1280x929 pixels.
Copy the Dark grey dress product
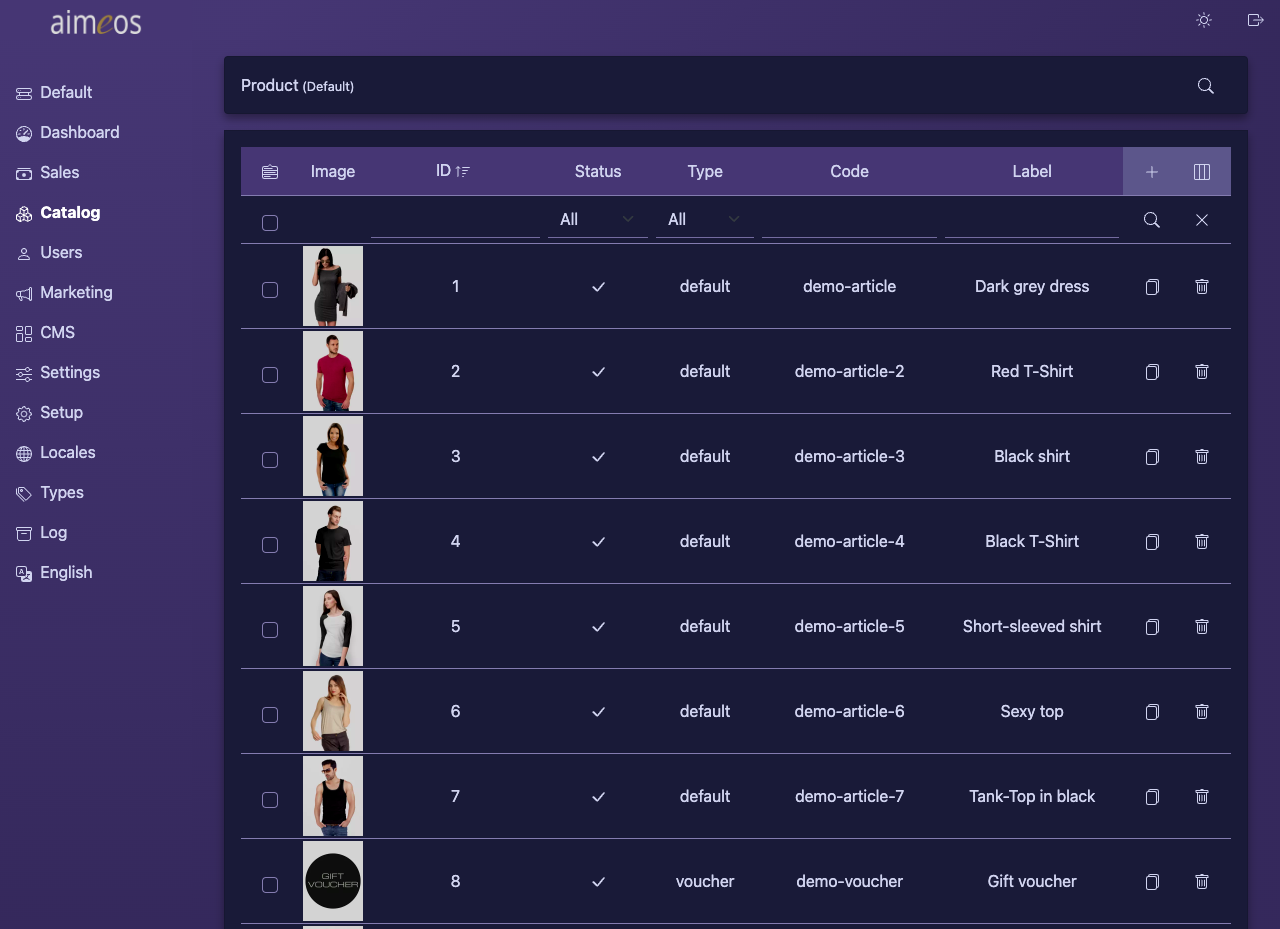[1152, 287]
